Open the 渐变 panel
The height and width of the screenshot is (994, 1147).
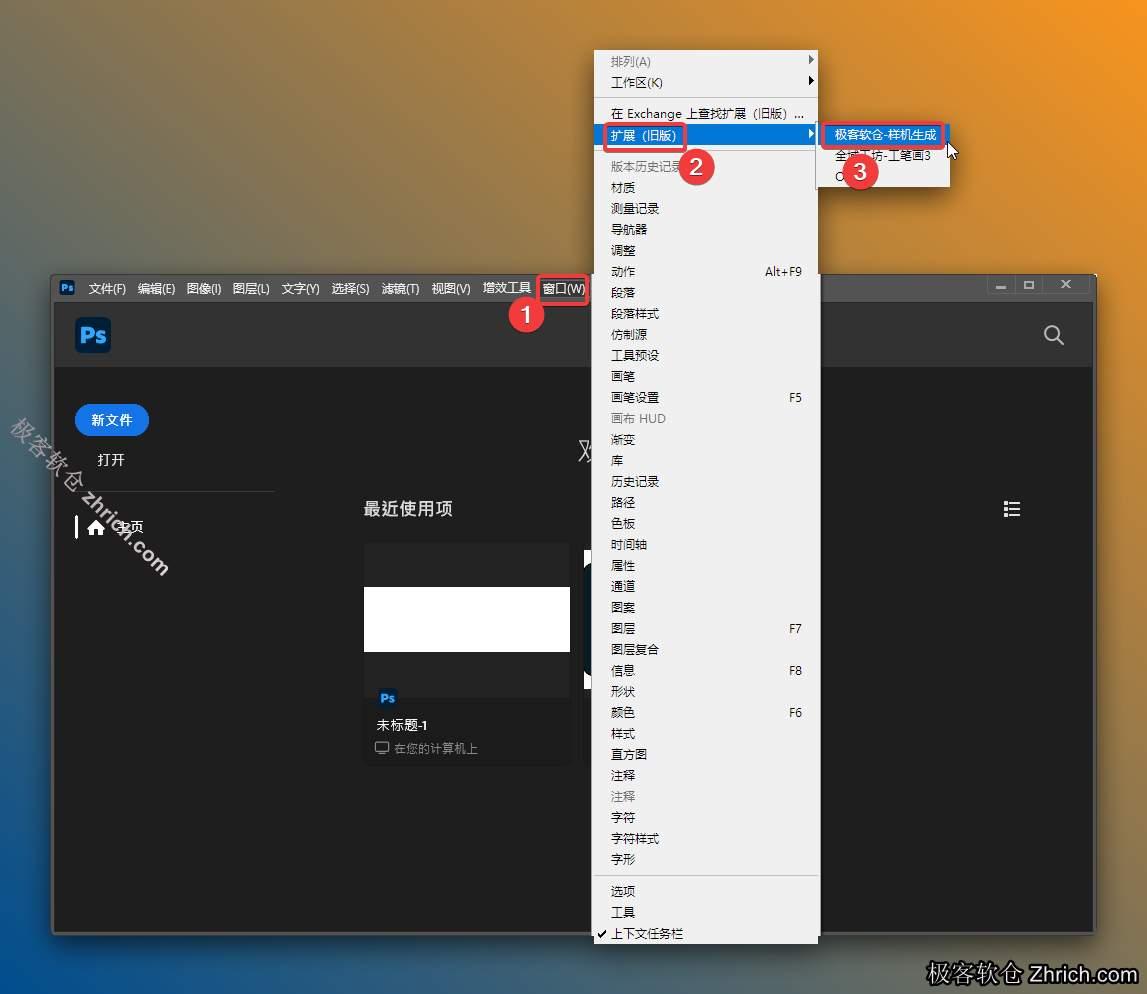point(706,440)
